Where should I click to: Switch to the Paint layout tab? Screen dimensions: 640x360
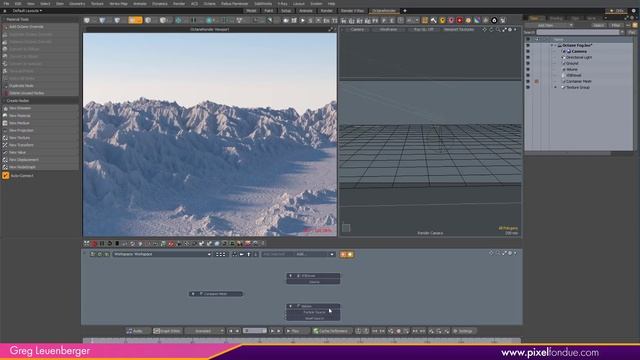tap(269, 11)
